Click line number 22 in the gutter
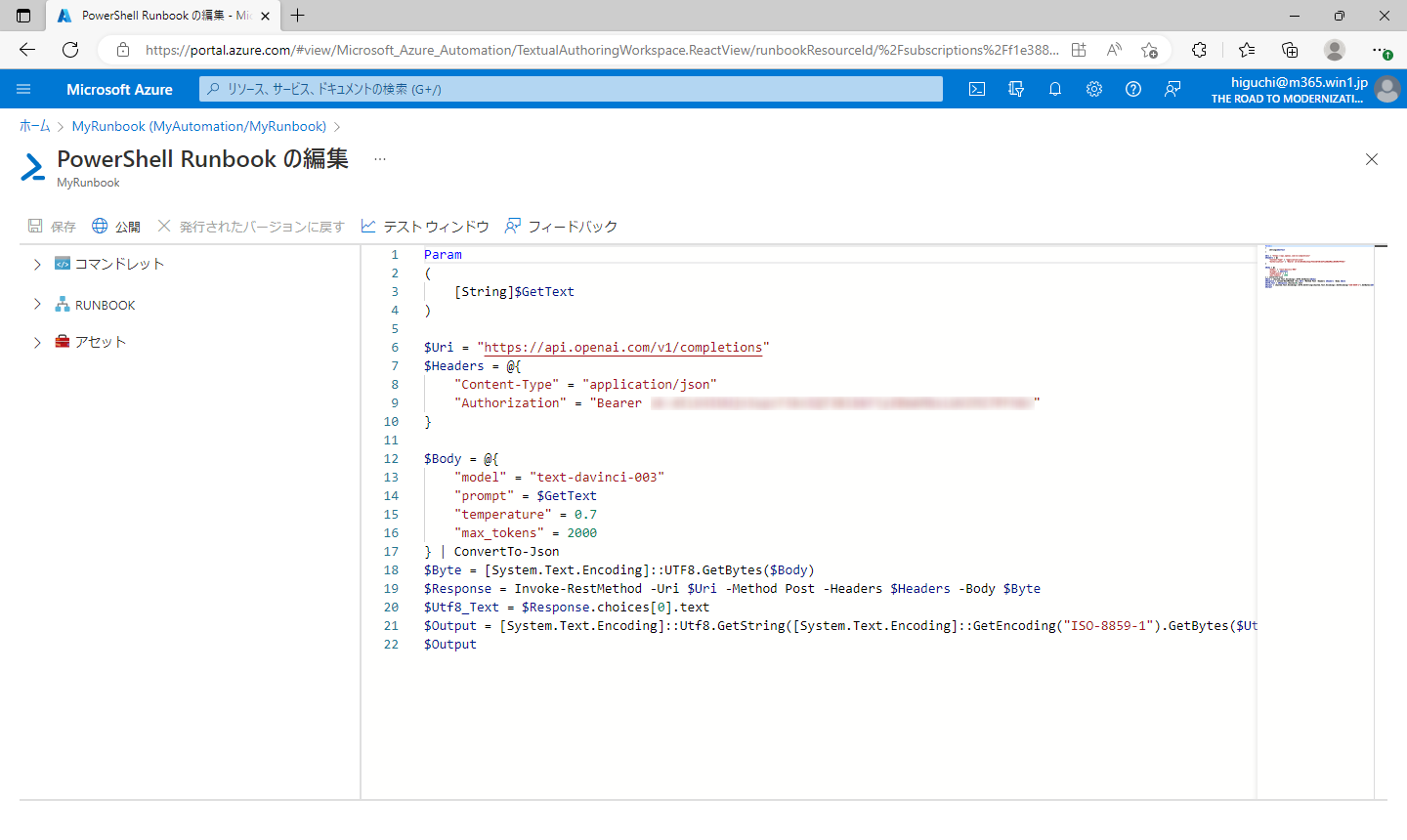The height and width of the screenshot is (840, 1407). pos(391,645)
